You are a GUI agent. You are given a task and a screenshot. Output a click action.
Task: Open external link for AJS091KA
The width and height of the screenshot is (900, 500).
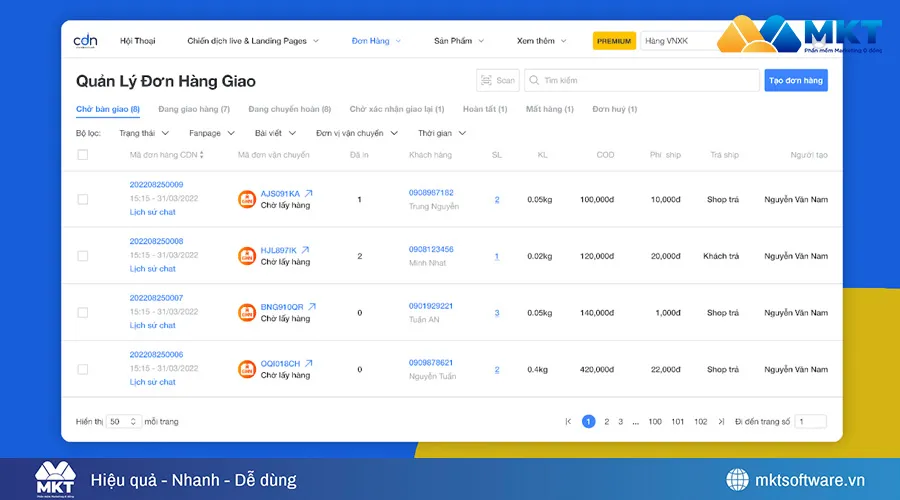coord(309,193)
